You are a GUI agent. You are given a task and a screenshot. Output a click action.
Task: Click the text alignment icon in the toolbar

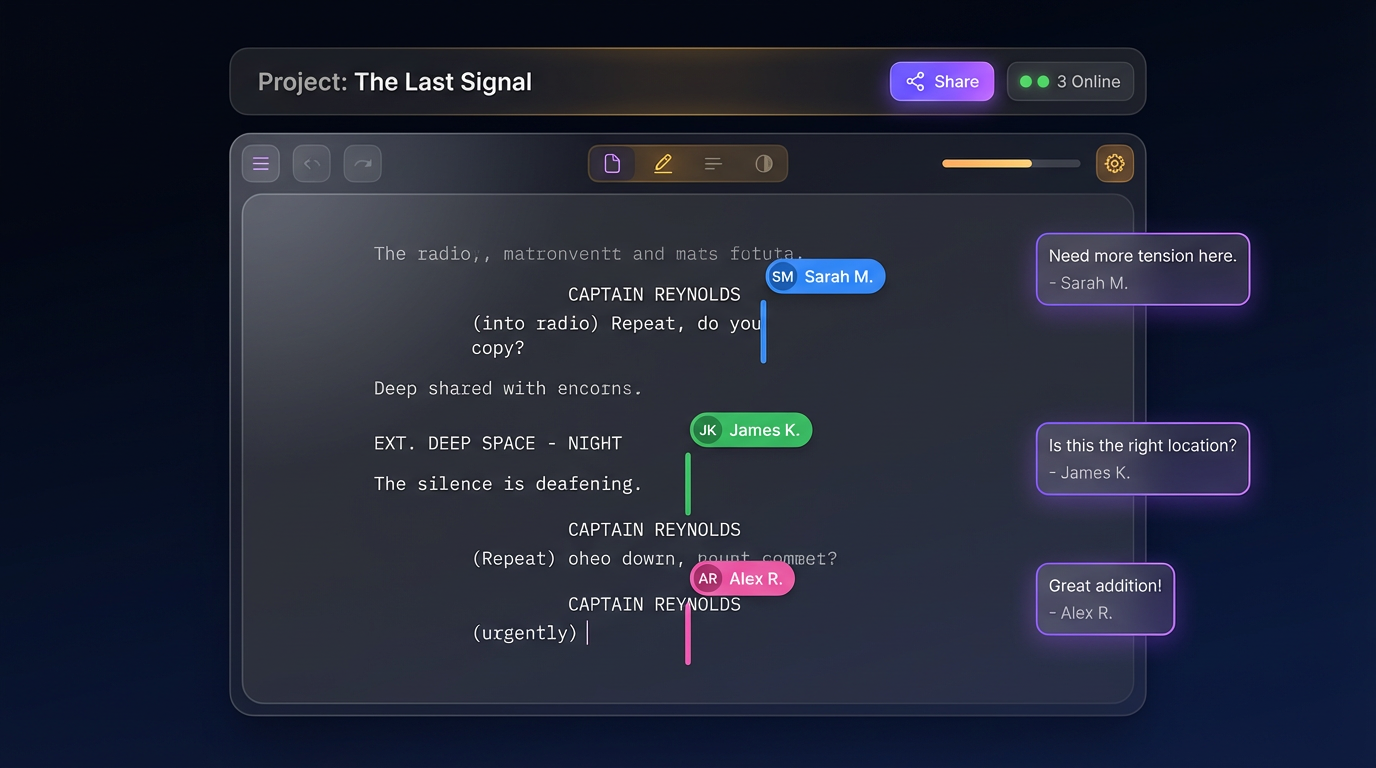tap(713, 163)
